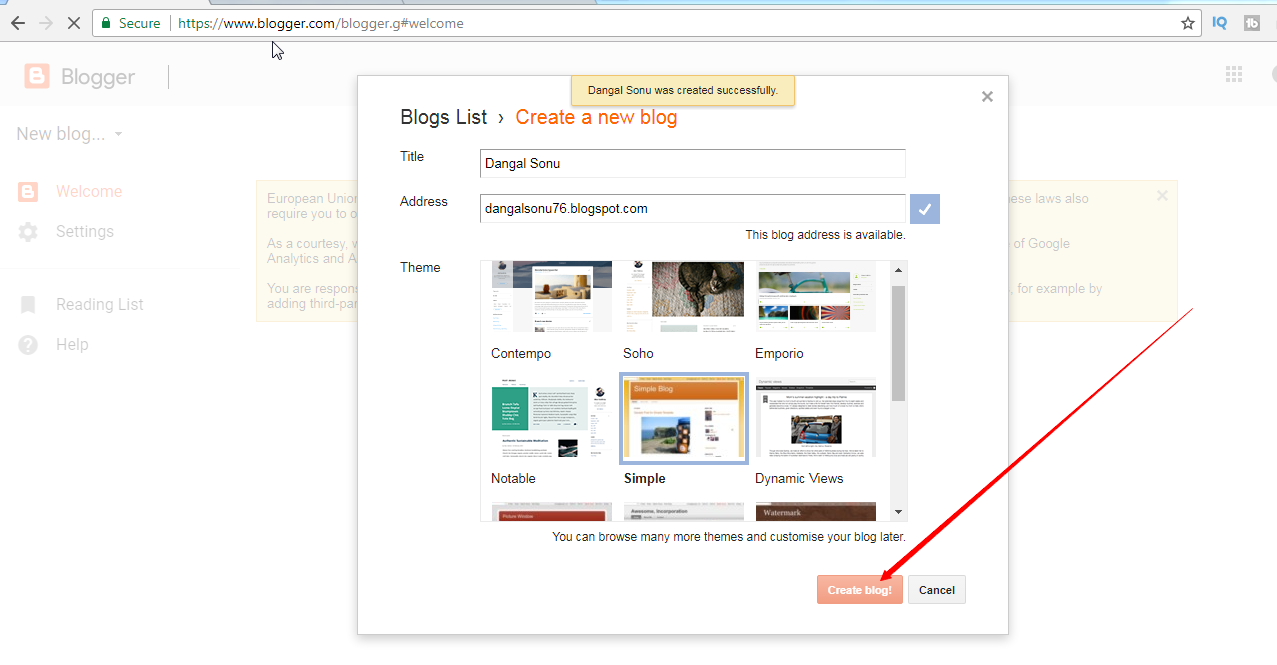Click the Help question mark icon
This screenshot has width=1277, height=665.
28,345
